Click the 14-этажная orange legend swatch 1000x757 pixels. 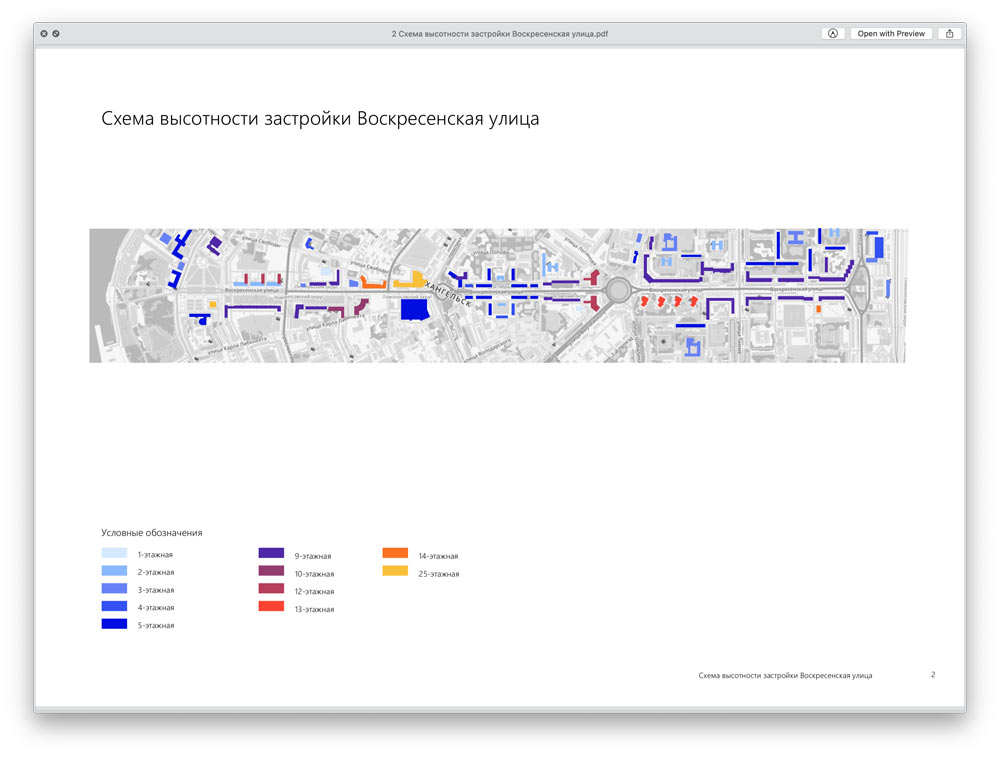[x=395, y=553]
